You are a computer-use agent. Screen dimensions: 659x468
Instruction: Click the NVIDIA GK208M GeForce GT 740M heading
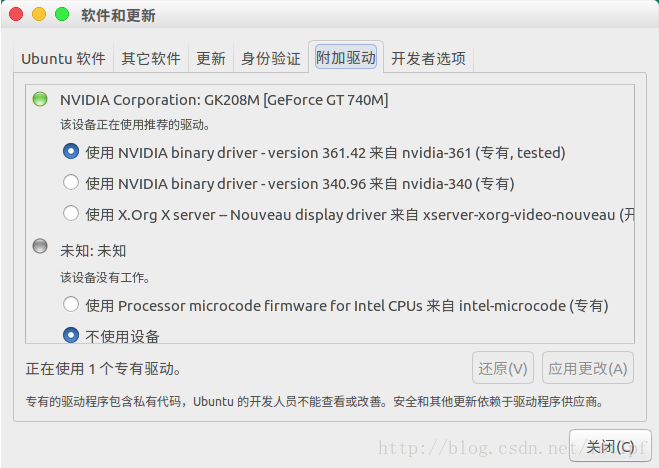[224, 100]
